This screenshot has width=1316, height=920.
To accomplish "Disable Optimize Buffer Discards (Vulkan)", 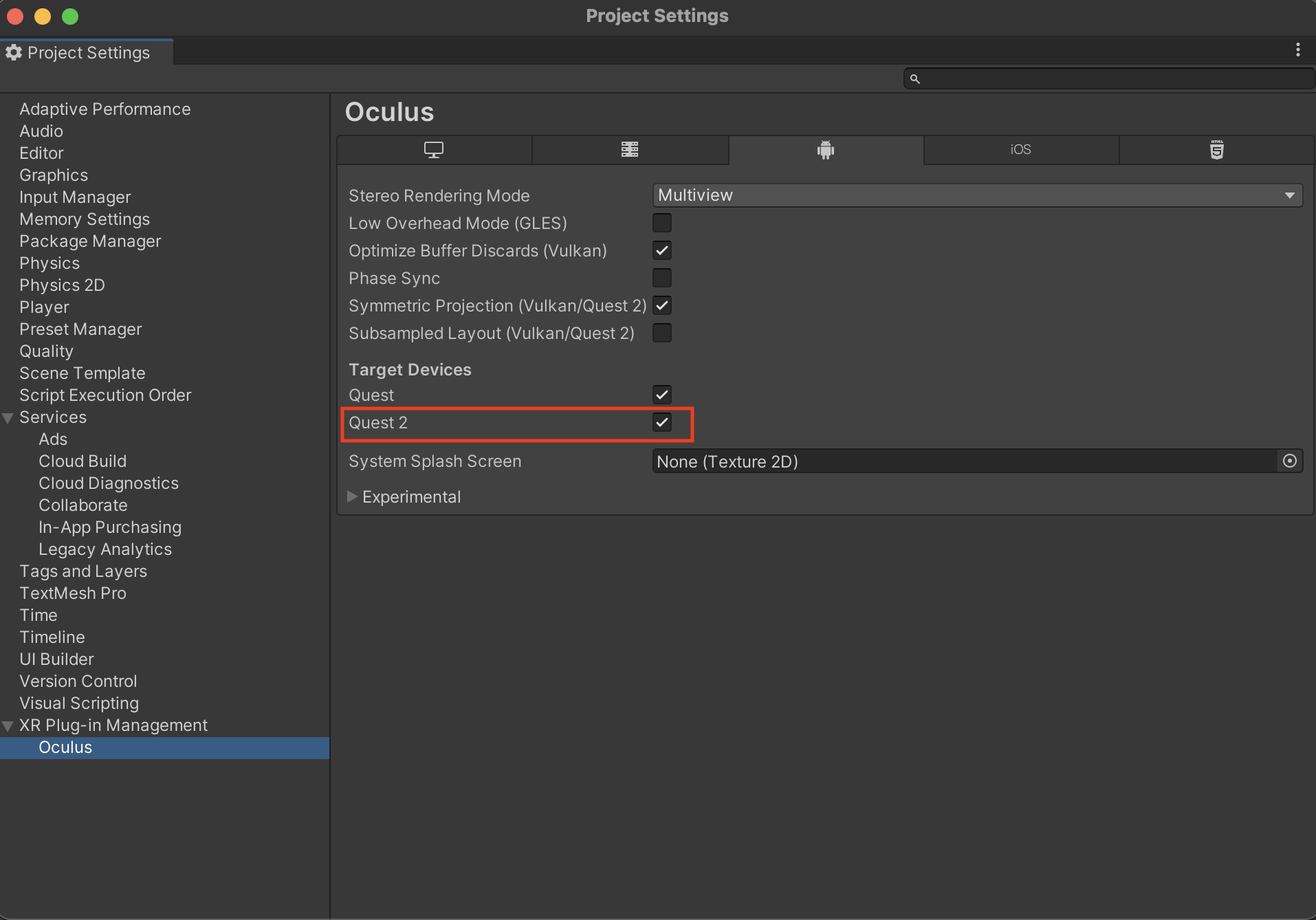I will pyautogui.click(x=662, y=250).
